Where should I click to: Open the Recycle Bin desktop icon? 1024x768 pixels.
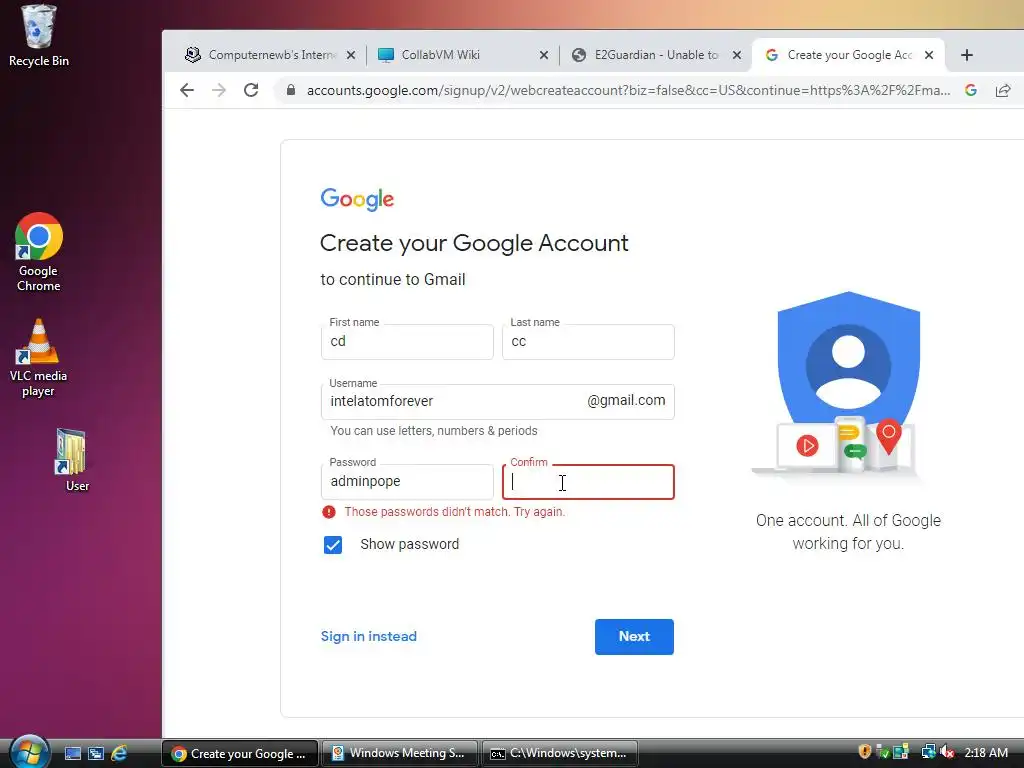click(39, 36)
